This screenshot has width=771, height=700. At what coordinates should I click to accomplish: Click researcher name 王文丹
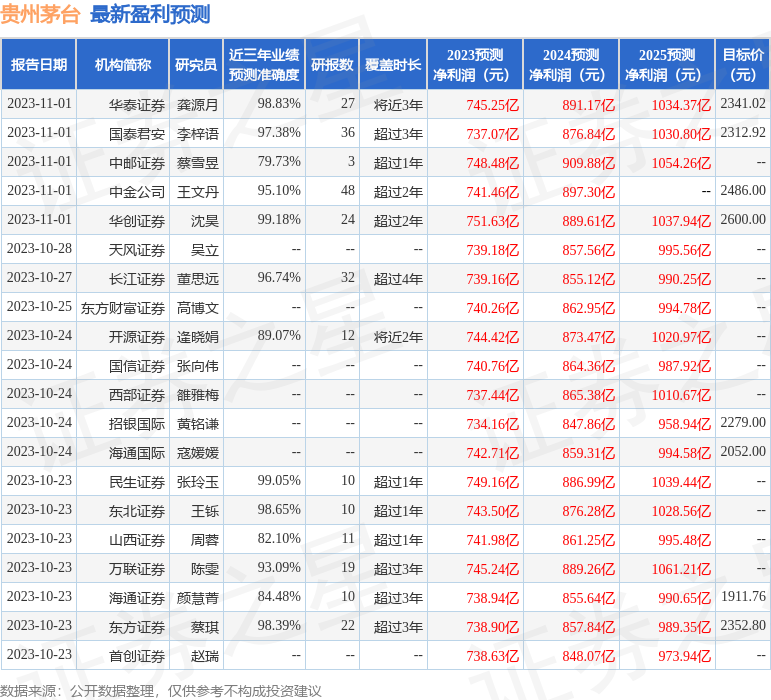click(x=198, y=192)
